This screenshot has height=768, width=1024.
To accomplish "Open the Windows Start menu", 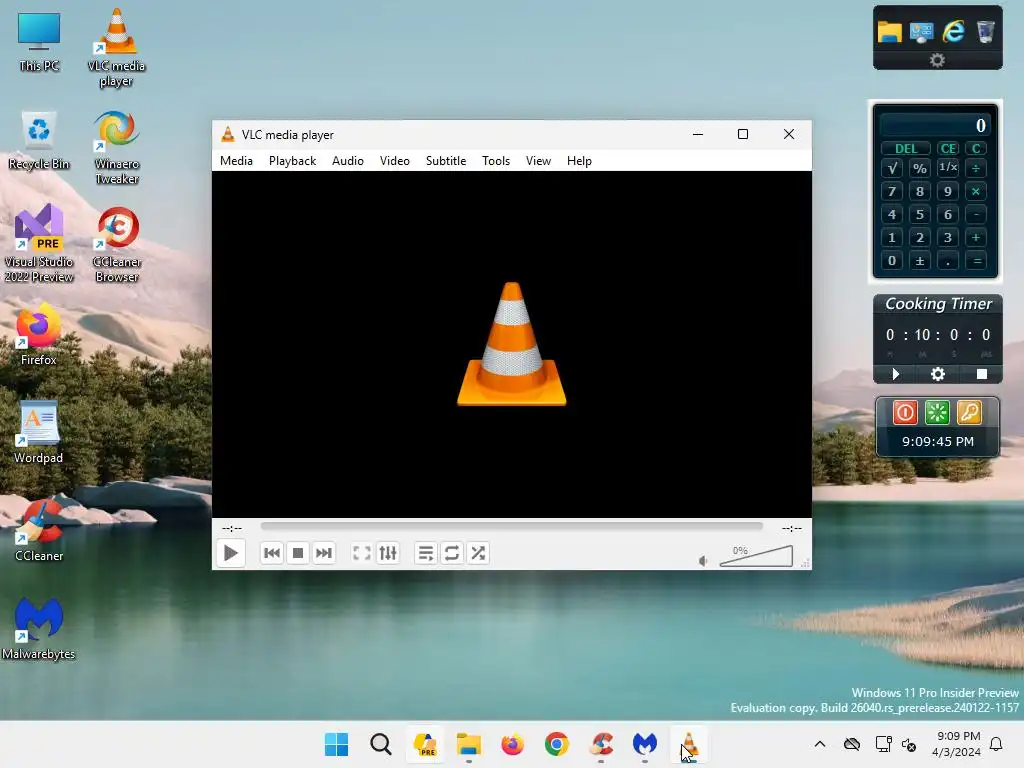I will [337, 744].
